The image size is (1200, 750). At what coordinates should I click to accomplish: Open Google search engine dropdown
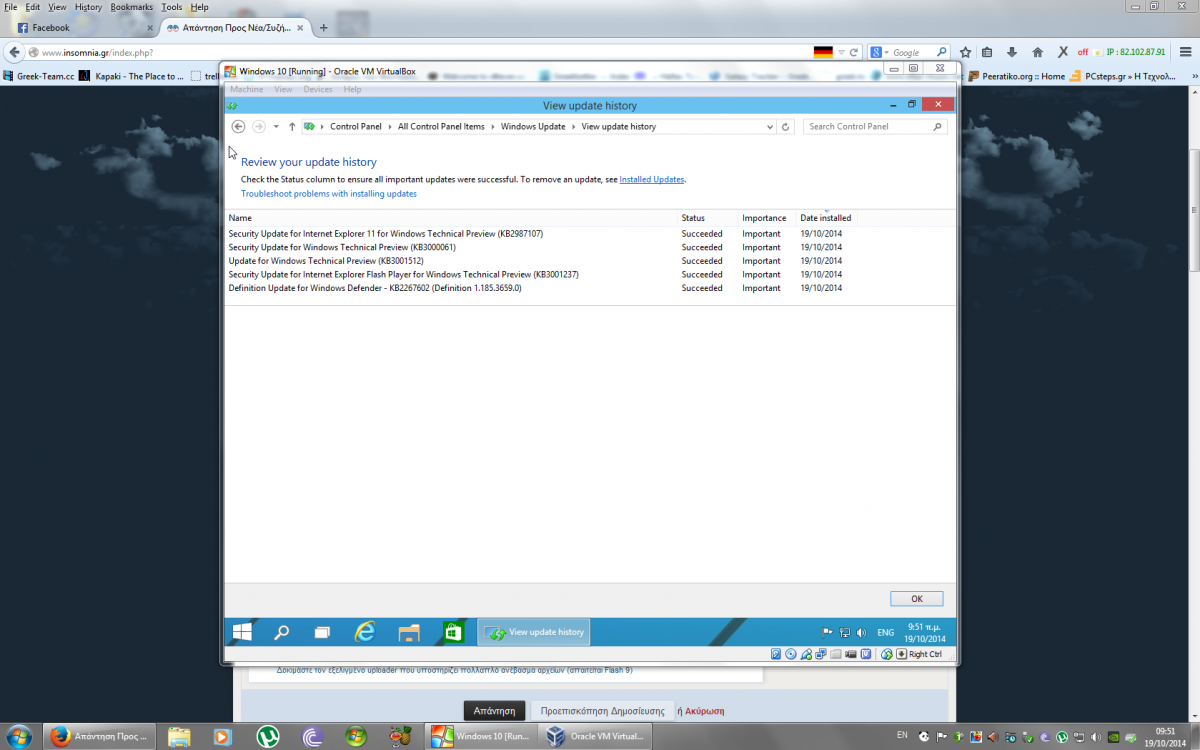881,52
